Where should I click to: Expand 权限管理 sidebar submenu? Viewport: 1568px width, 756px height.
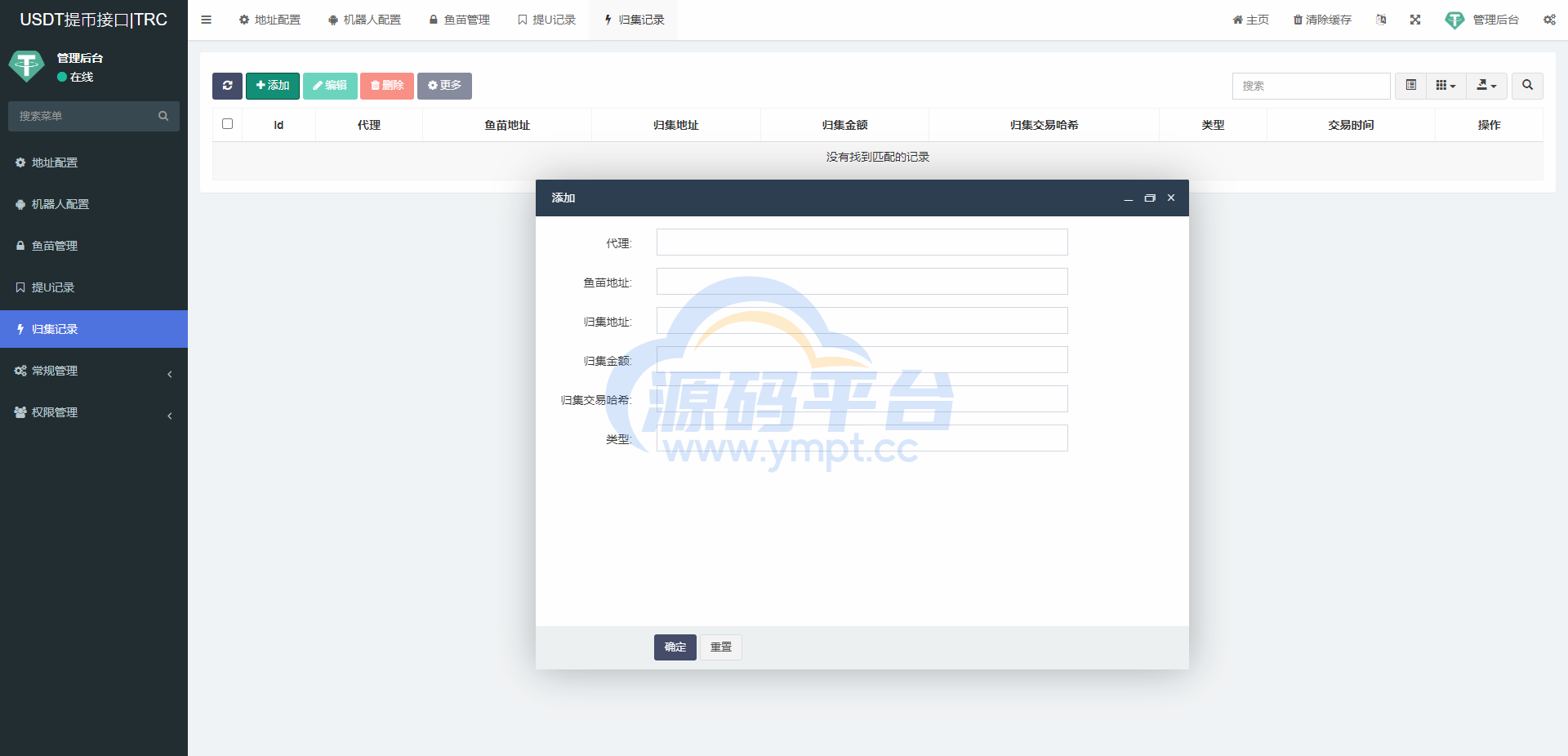point(94,412)
